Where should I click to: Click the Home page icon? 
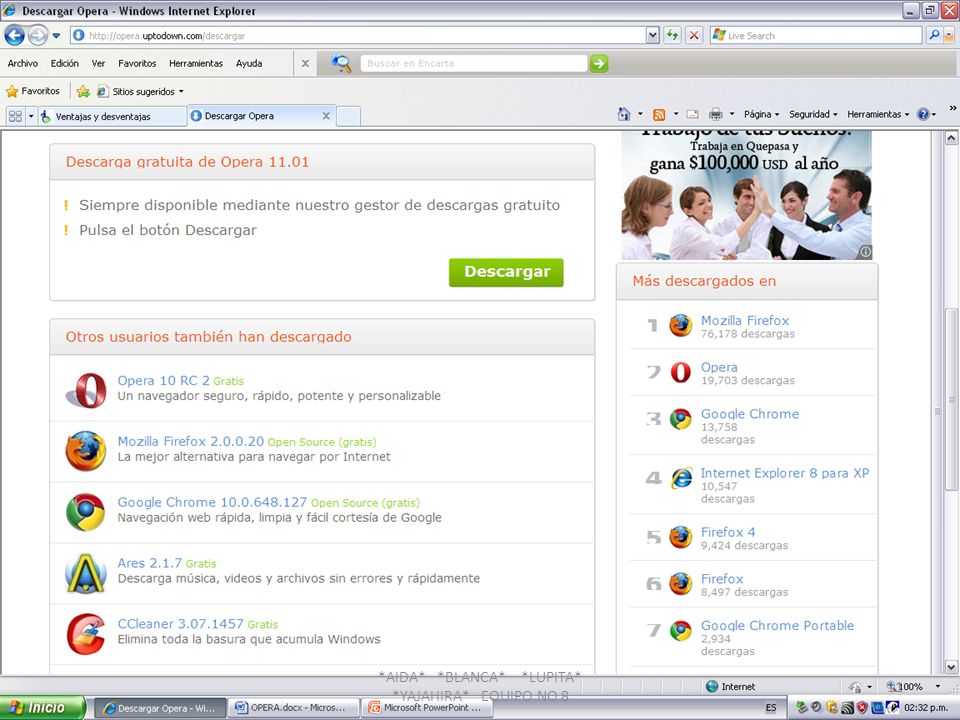(624, 114)
